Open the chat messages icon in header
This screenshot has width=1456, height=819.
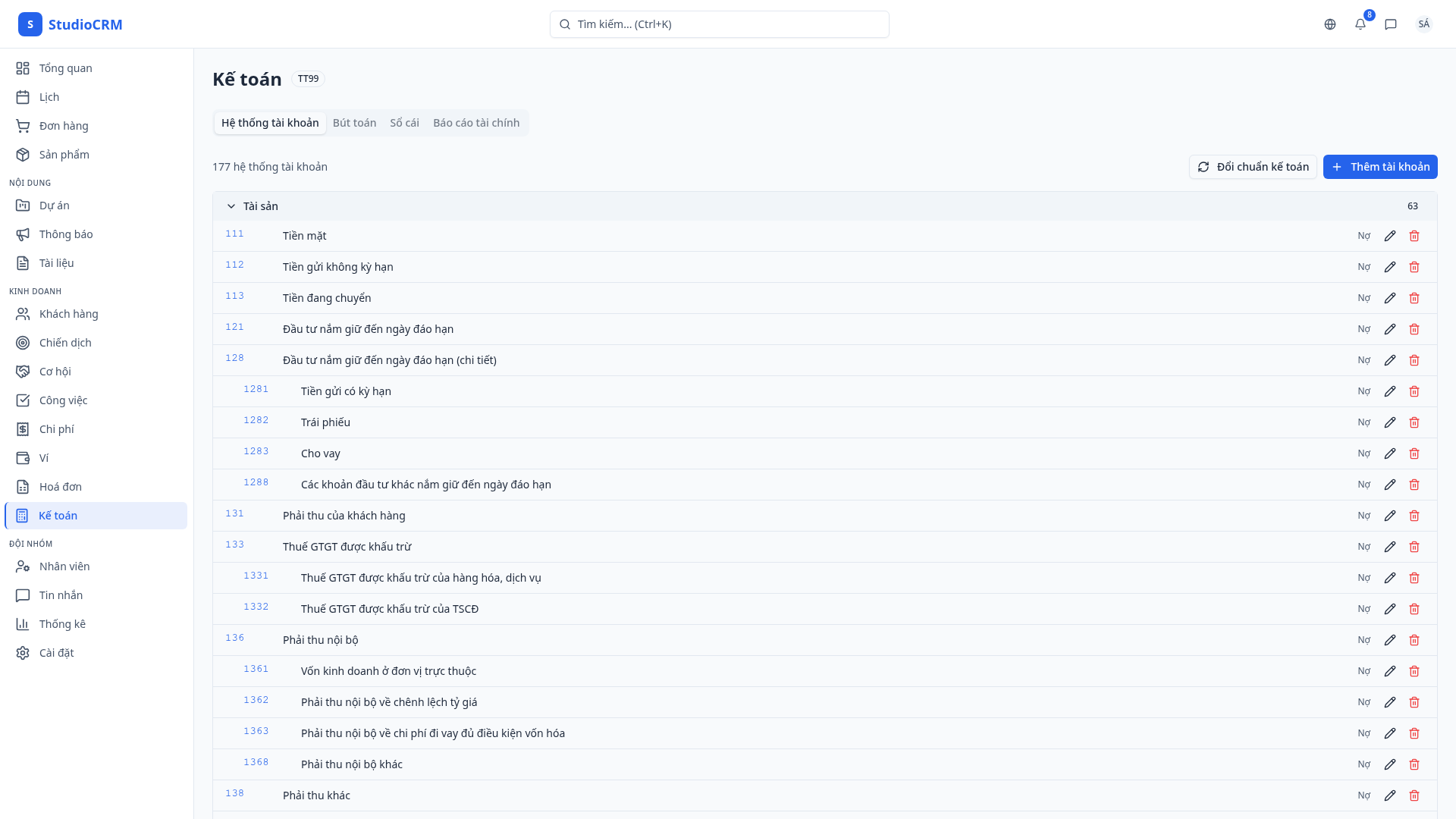[1391, 24]
